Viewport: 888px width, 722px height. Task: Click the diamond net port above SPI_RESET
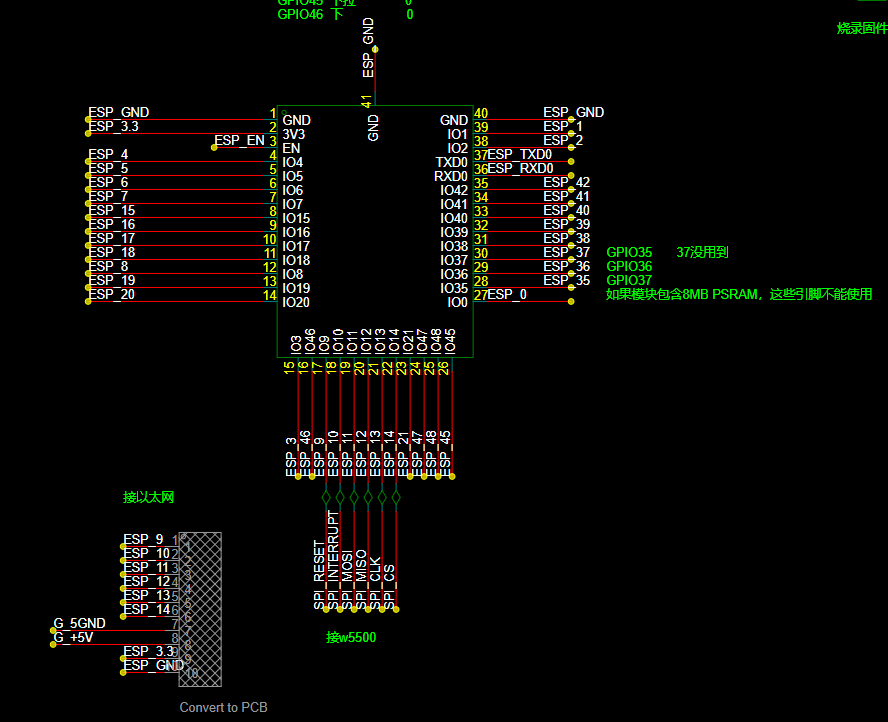tap(326, 498)
